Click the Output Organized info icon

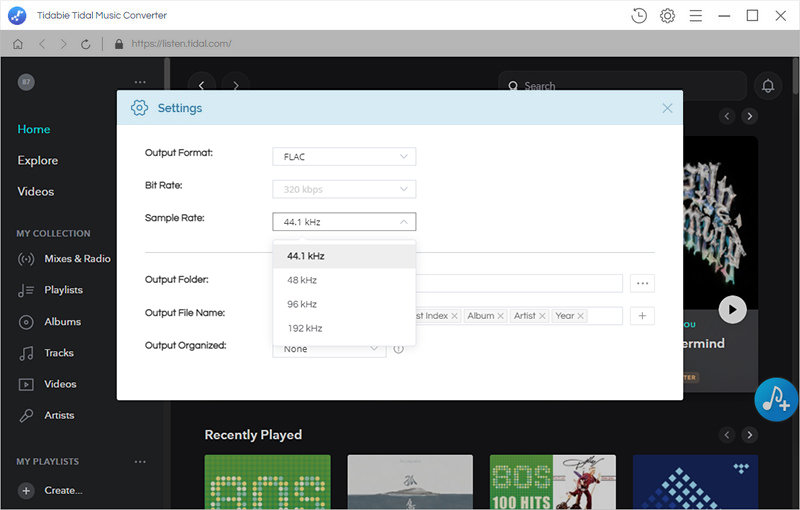pos(398,349)
